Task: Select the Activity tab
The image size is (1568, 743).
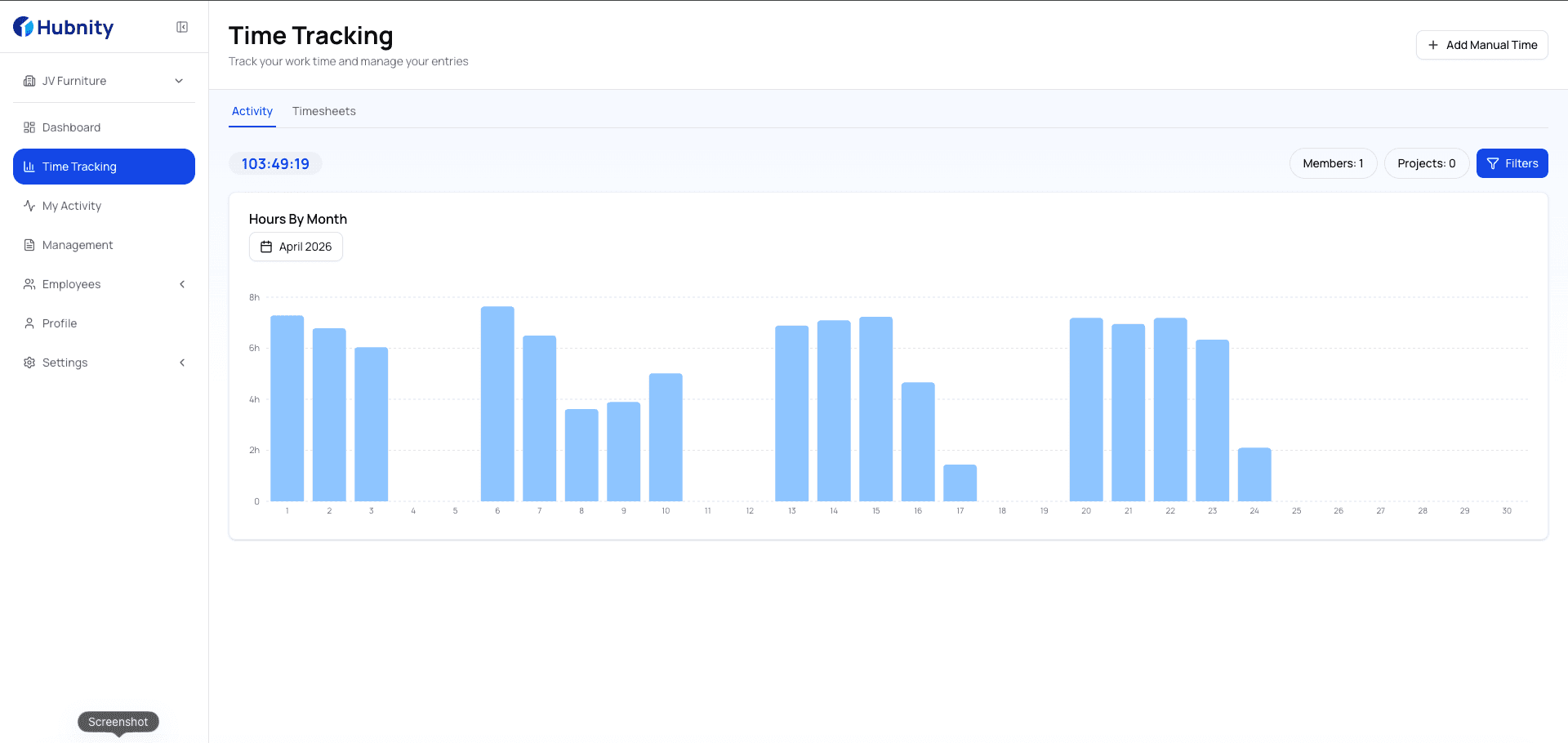Action: coord(252,111)
